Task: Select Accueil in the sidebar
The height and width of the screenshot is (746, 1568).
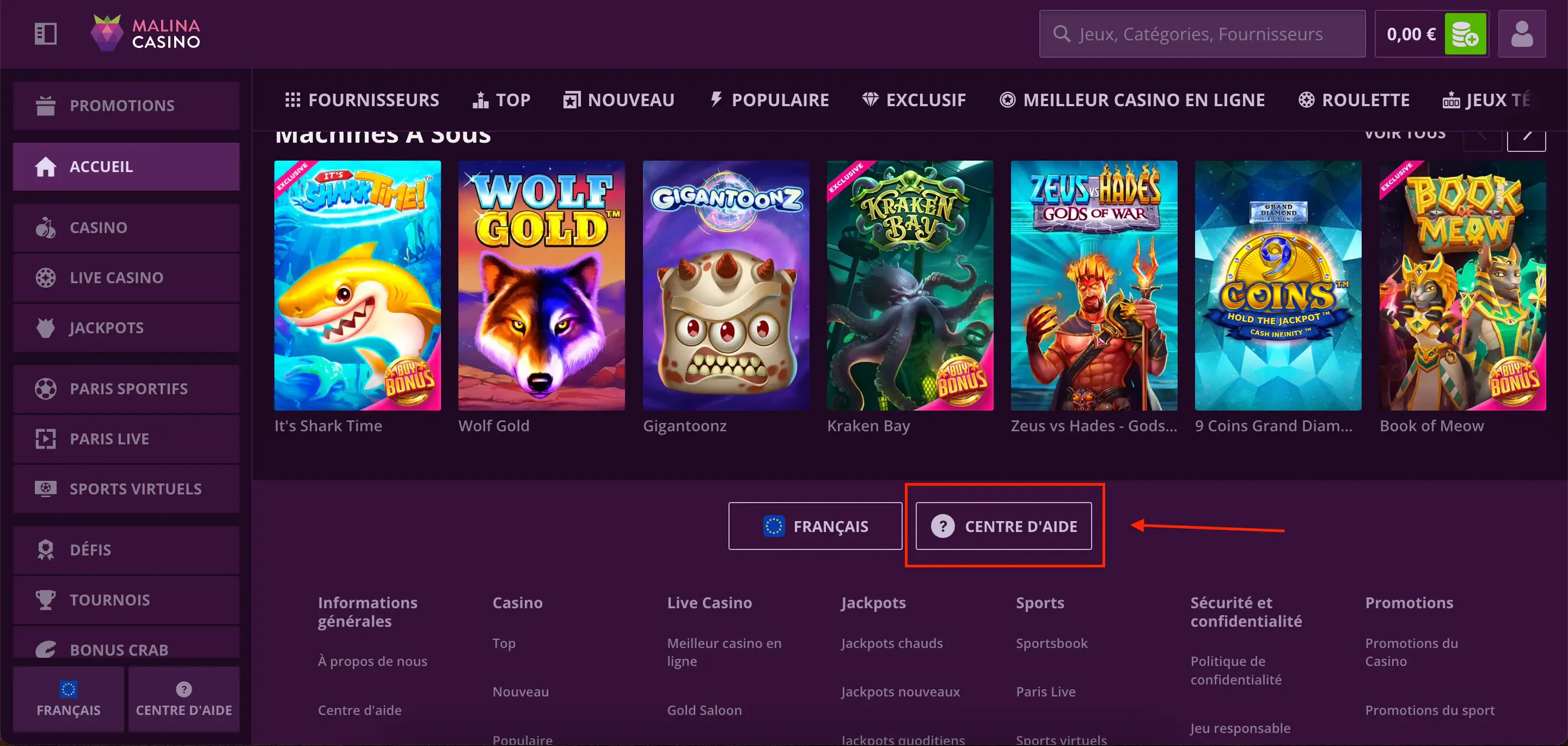Action: [x=126, y=166]
